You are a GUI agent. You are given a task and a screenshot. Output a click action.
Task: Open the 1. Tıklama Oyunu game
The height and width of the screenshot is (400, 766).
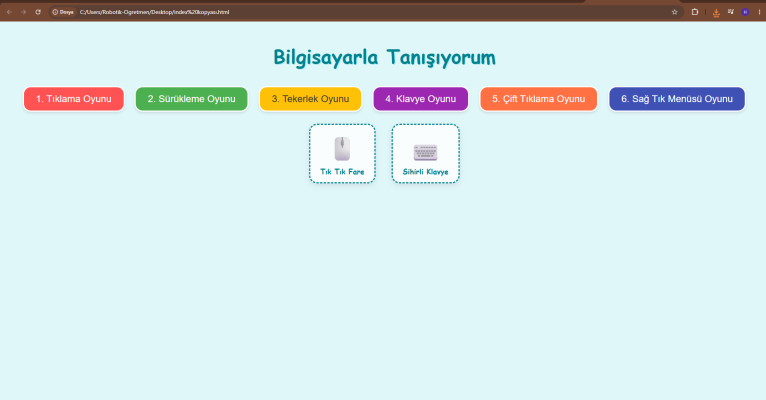coord(74,99)
